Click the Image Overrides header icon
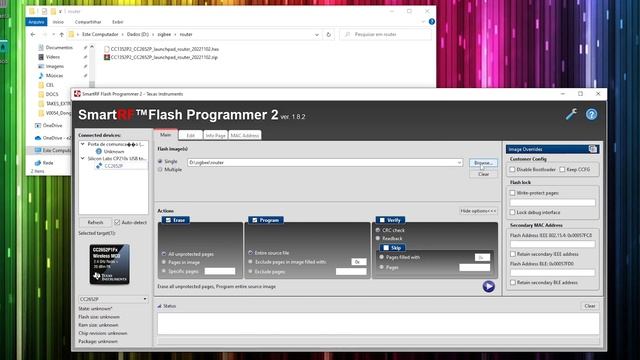Viewport: 640px width, 360px height. pyautogui.click(x=593, y=149)
